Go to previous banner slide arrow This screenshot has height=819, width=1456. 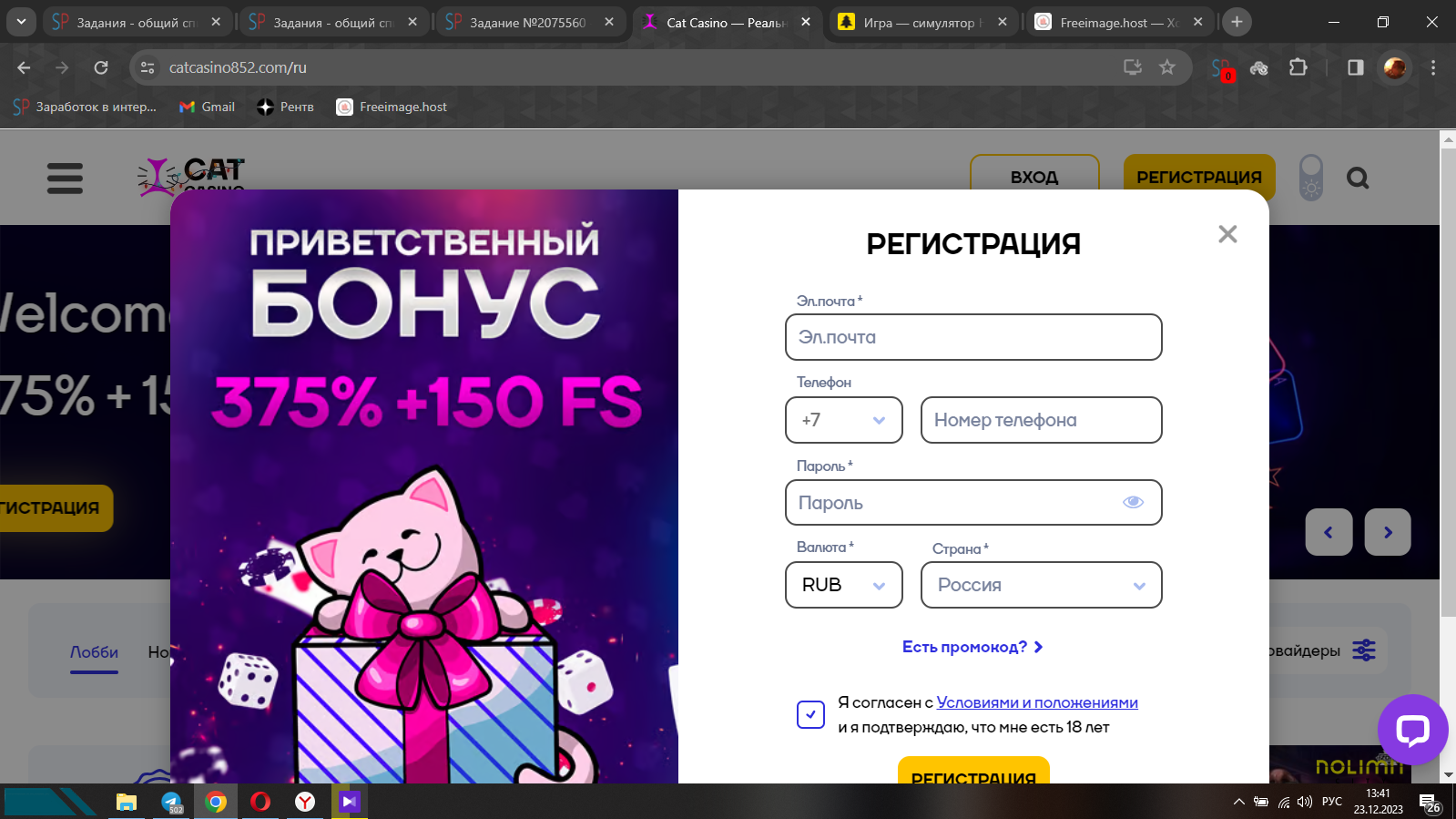click(1329, 532)
